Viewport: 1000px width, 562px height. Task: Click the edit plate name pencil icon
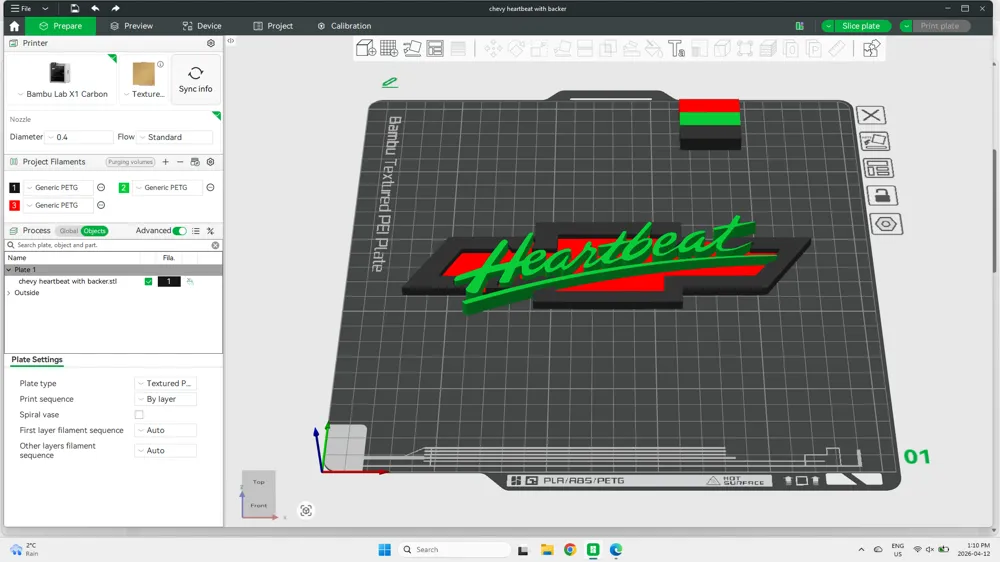pos(390,82)
